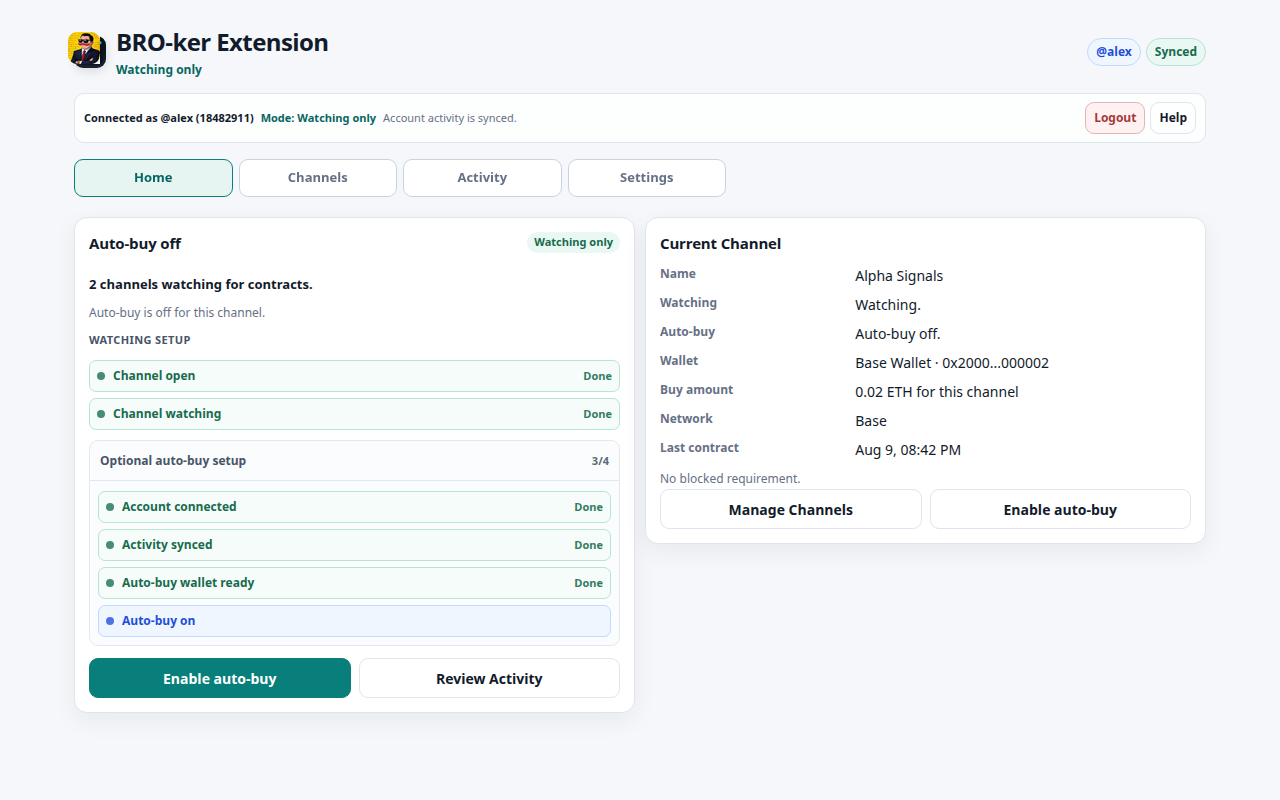Go to the Settings tab
1280x800 pixels.
647,178
